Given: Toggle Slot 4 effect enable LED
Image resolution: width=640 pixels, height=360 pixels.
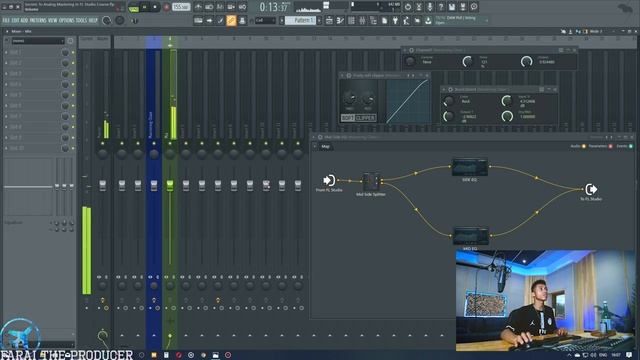Looking at the screenshot, I should [73, 84].
